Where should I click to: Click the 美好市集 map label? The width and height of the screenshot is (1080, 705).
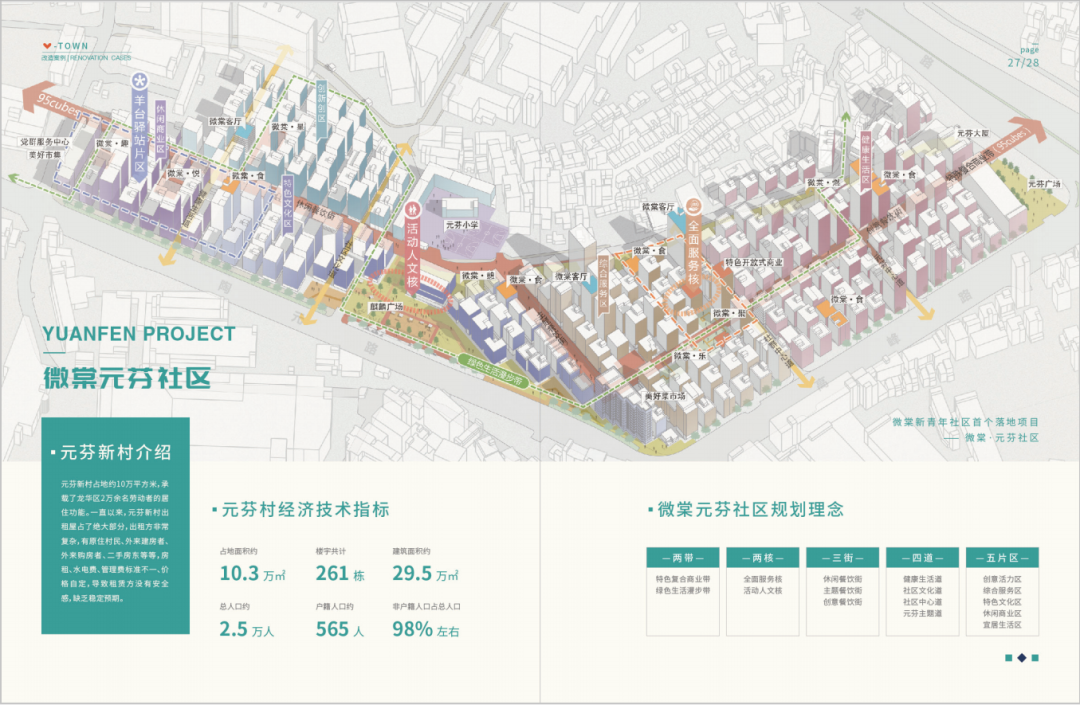45,155
